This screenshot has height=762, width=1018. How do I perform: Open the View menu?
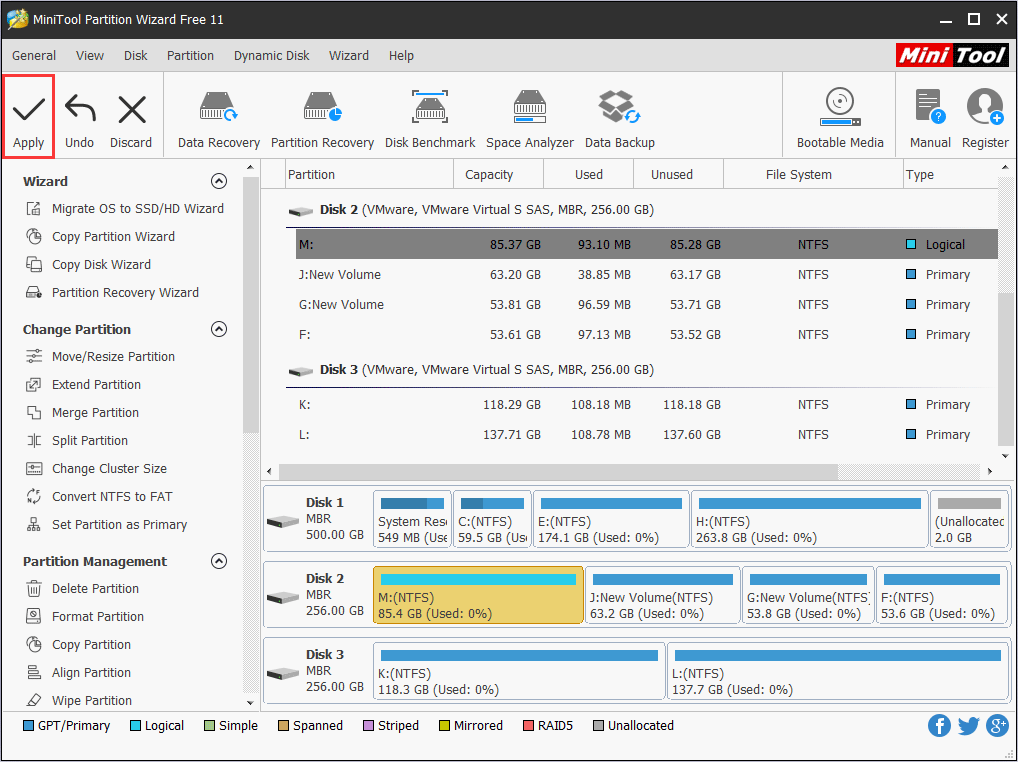90,56
